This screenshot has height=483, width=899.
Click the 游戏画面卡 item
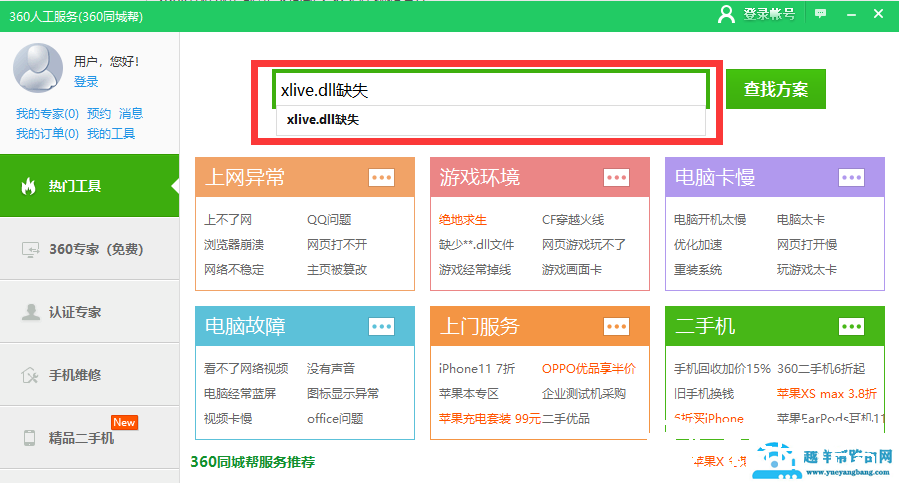(572, 270)
